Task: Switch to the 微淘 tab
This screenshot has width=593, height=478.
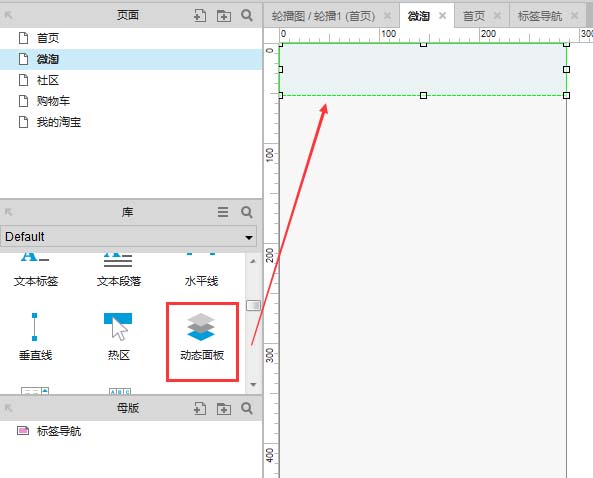Action: tap(418, 16)
